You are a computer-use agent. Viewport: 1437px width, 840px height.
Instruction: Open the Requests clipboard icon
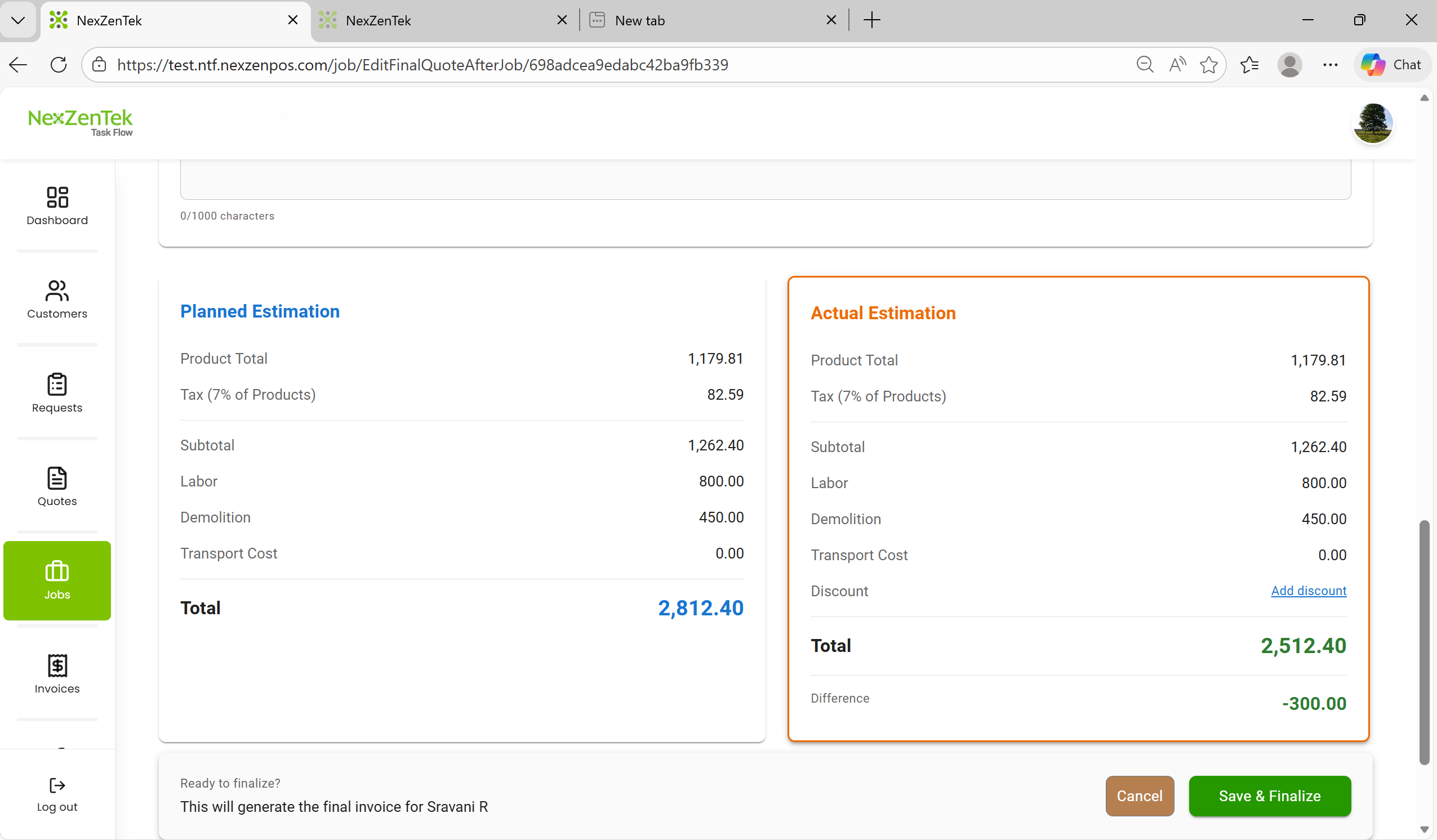57,385
